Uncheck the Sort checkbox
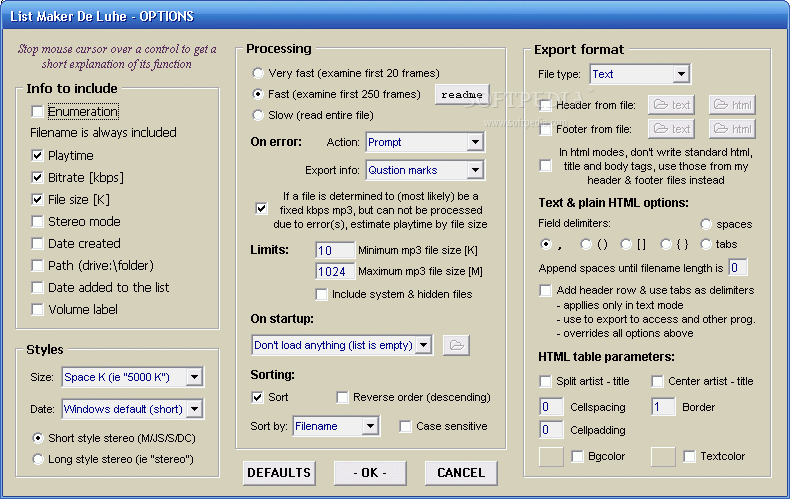Screen dimensions: 790x499 257,397
